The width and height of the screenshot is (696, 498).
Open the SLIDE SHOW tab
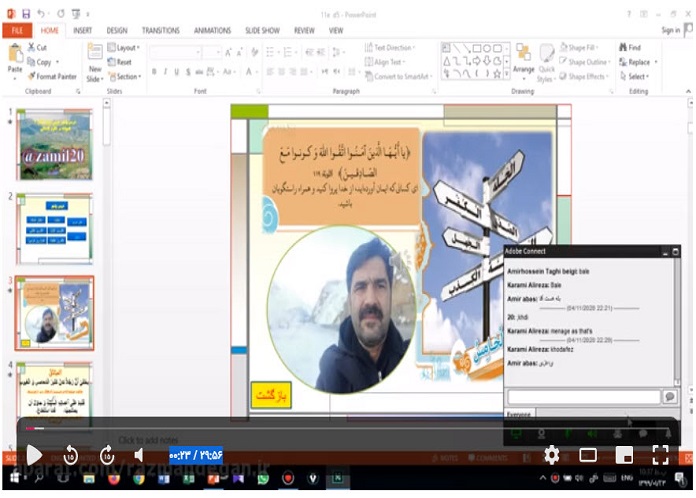[x=262, y=30]
